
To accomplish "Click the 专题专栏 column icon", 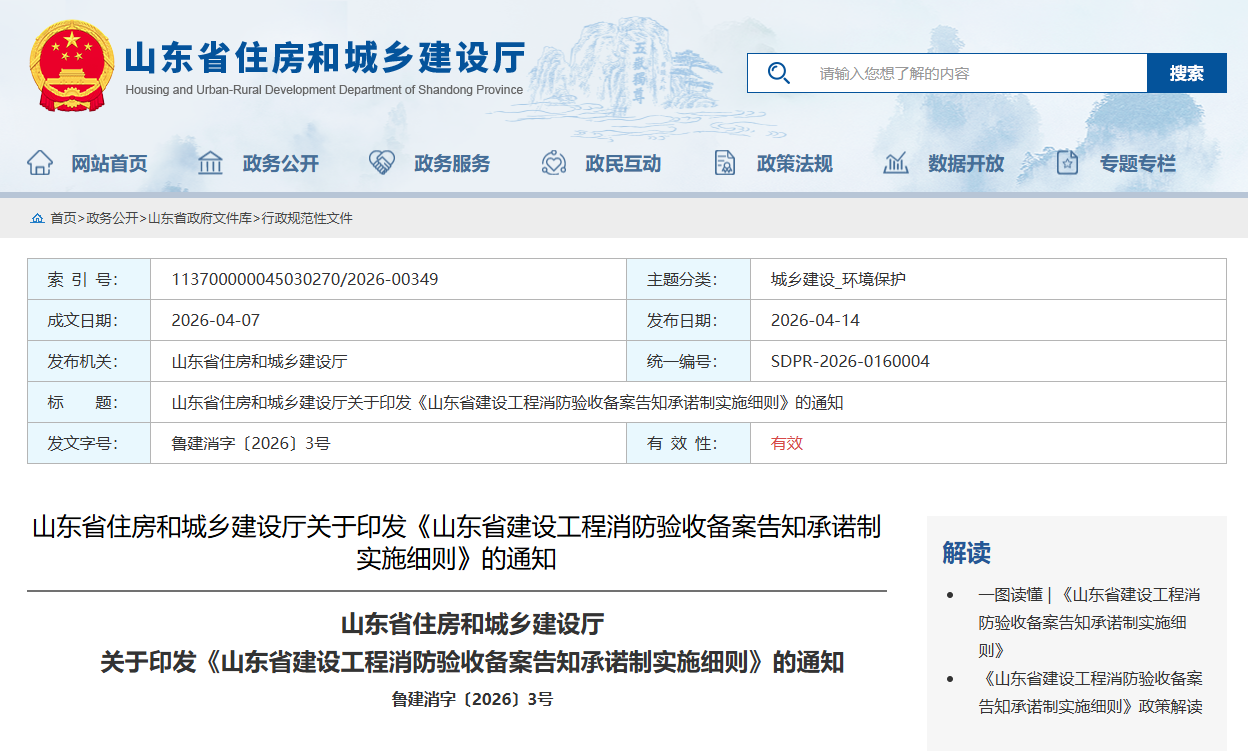I will (x=1066, y=163).
